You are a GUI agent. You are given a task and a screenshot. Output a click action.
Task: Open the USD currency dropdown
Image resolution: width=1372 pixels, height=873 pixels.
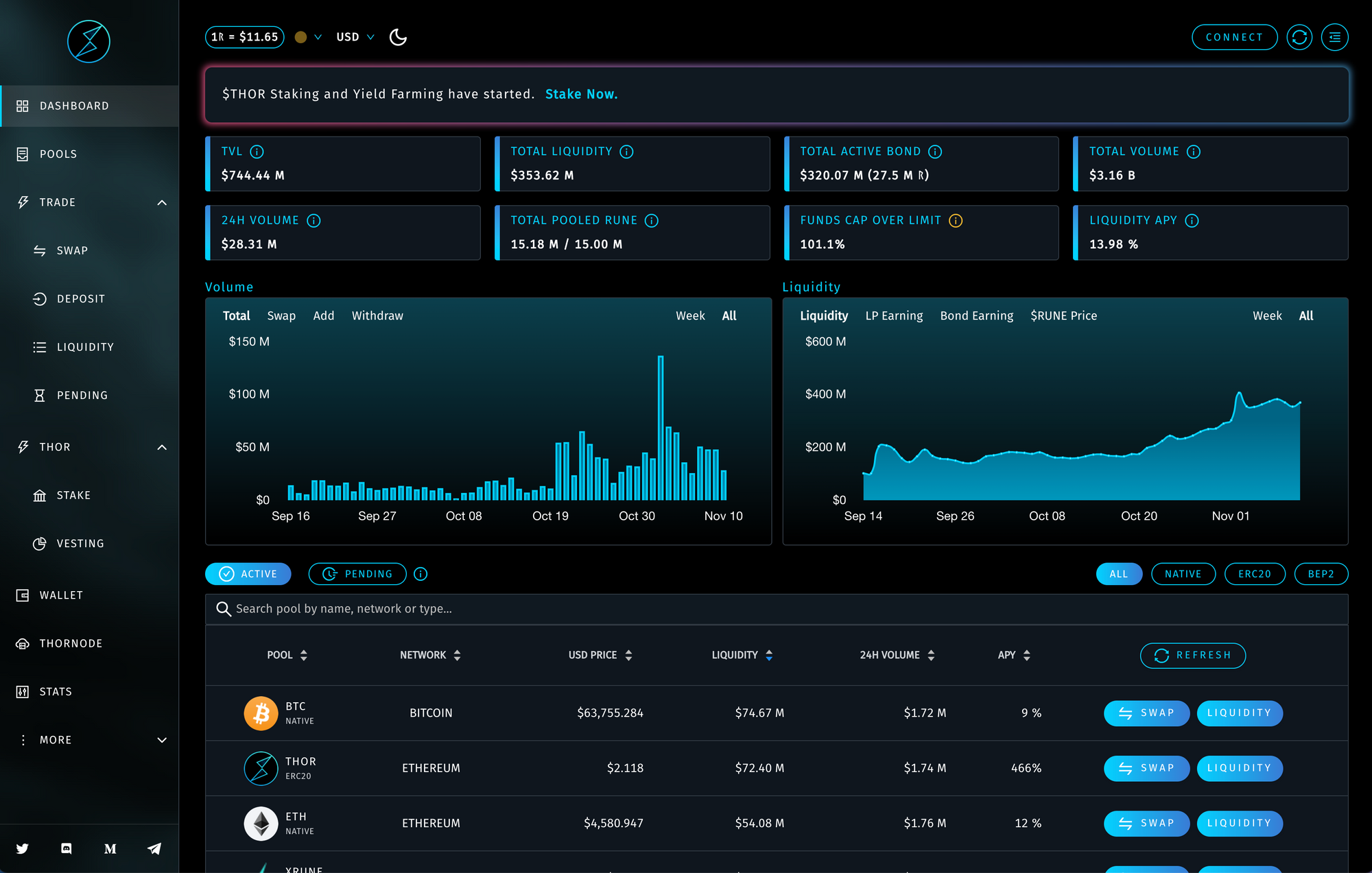tap(355, 37)
